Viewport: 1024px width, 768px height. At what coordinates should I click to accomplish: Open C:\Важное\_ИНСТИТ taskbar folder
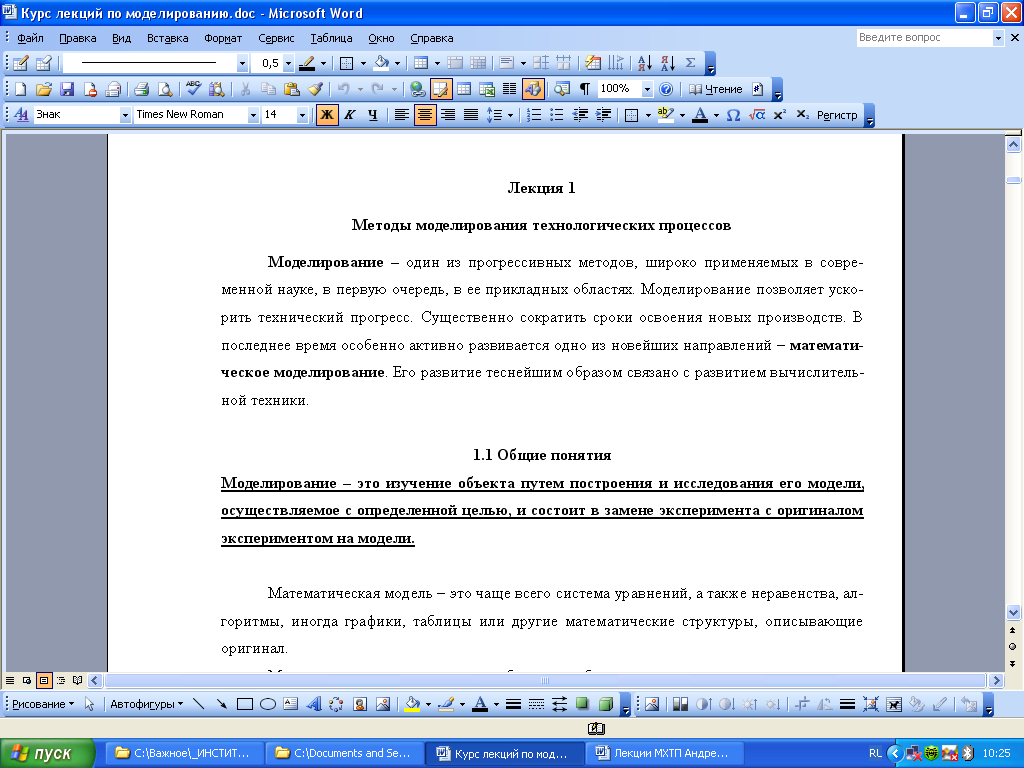[185, 754]
